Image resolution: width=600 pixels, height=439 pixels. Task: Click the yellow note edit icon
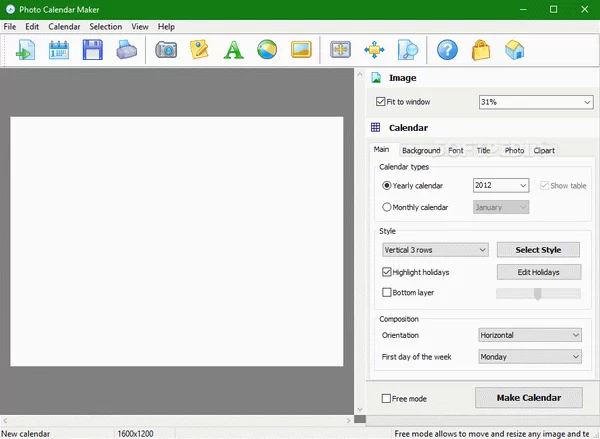pos(199,50)
